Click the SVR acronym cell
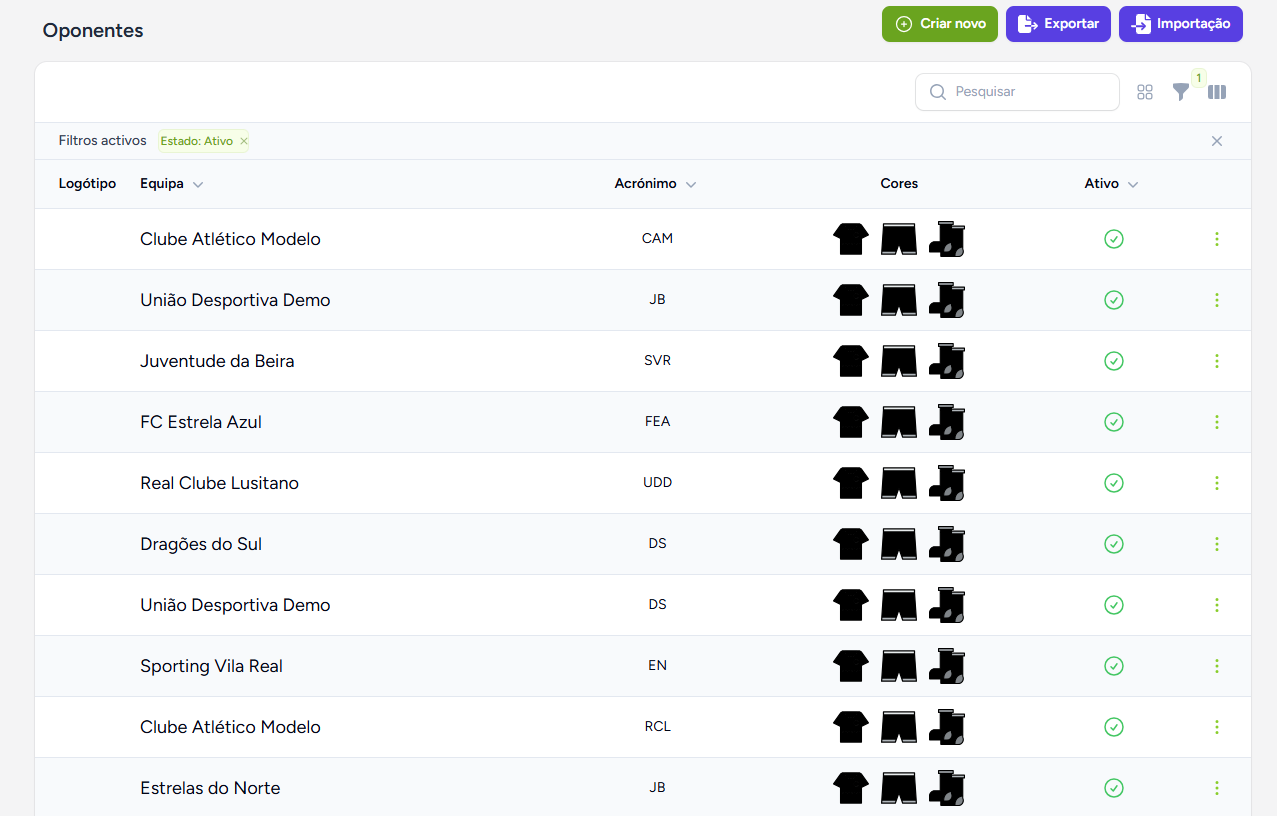The height and width of the screenshot is (816, 1277). [657, 361]
